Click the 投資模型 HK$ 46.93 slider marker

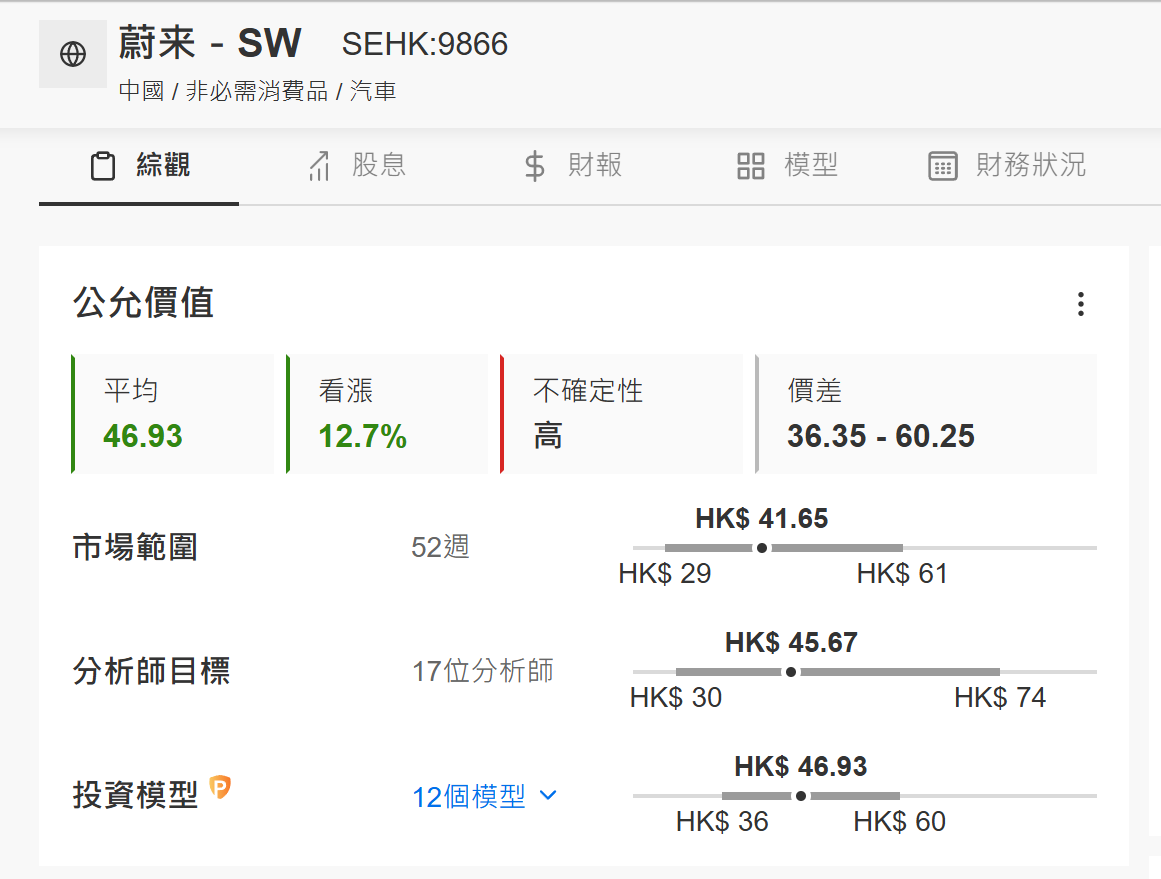(x=800, y=796)
